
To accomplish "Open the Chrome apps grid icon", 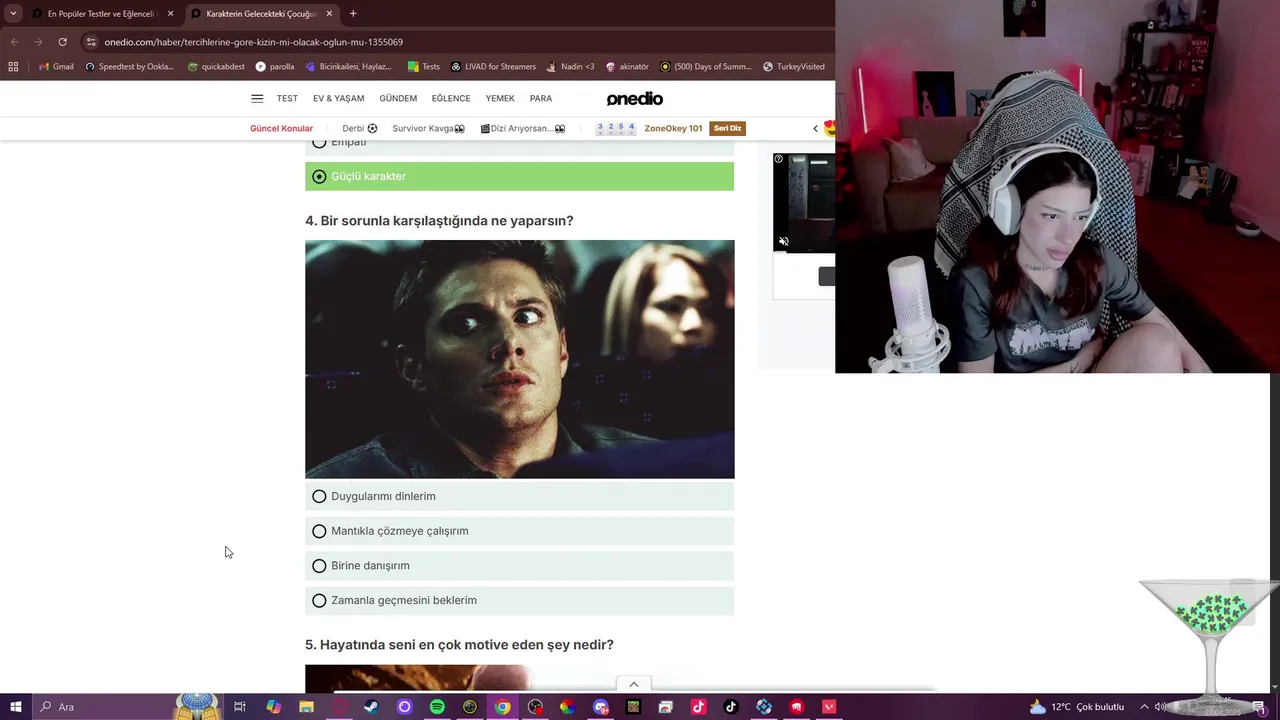I will 13,67.
